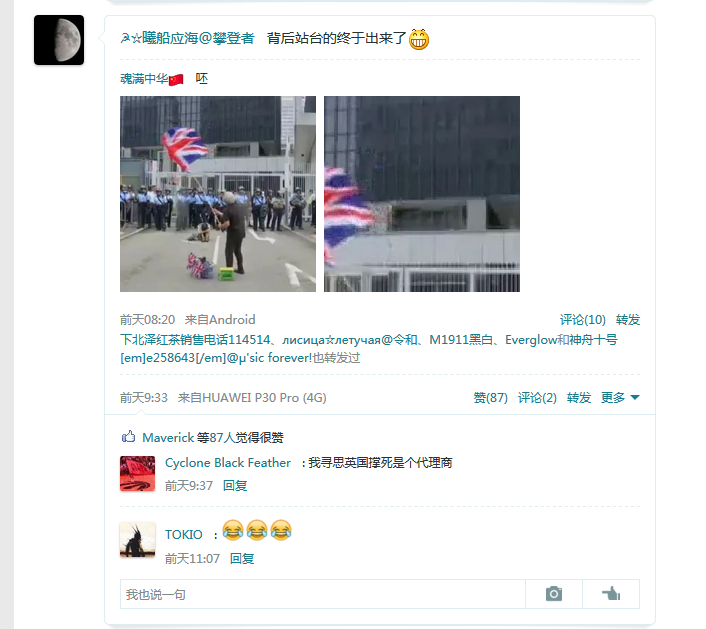This screenshot has height=629, width=706.
Task: Click the camera icon in comment box
Action: point(554,594)
